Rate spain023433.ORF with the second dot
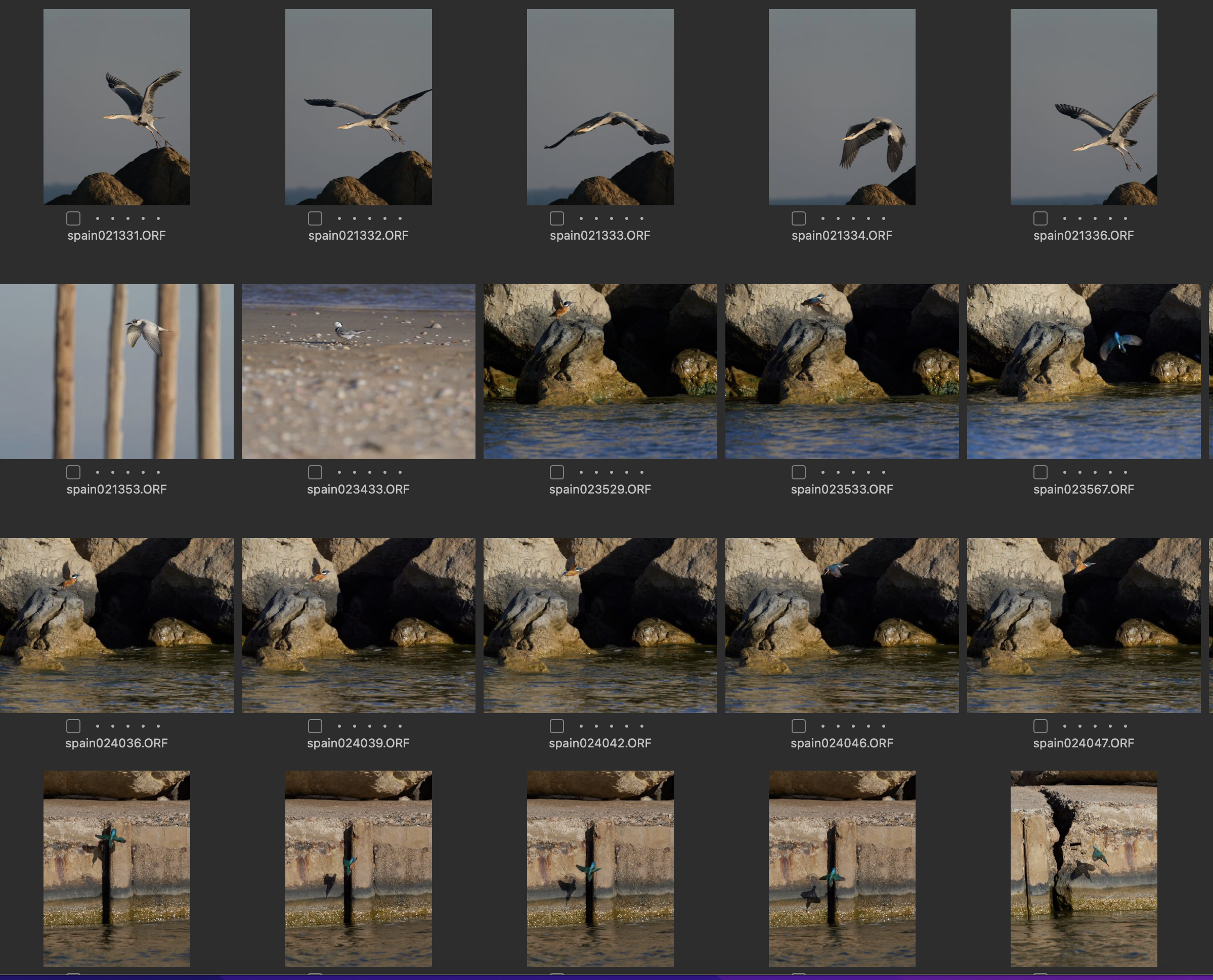This screenshot has width=1213, height=980. (x=355, y=472)
